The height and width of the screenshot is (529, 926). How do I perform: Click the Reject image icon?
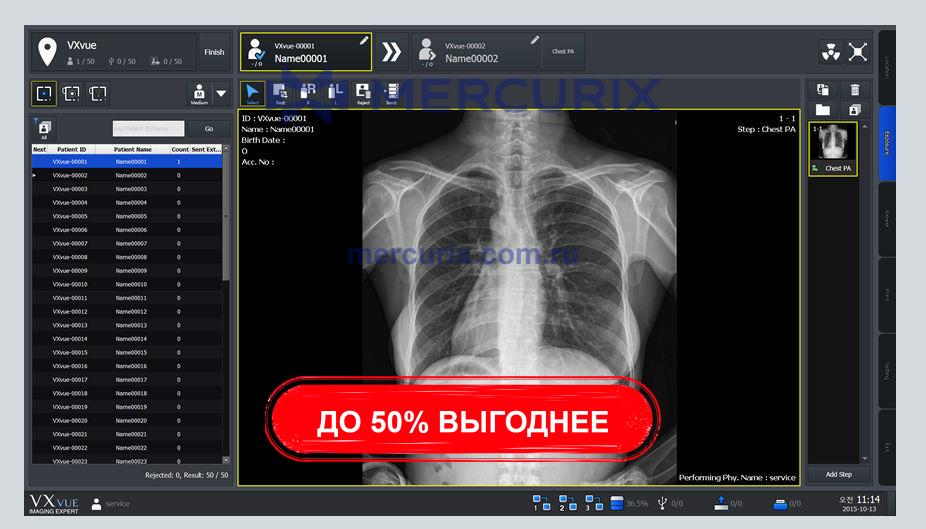(x=363, y=94)
